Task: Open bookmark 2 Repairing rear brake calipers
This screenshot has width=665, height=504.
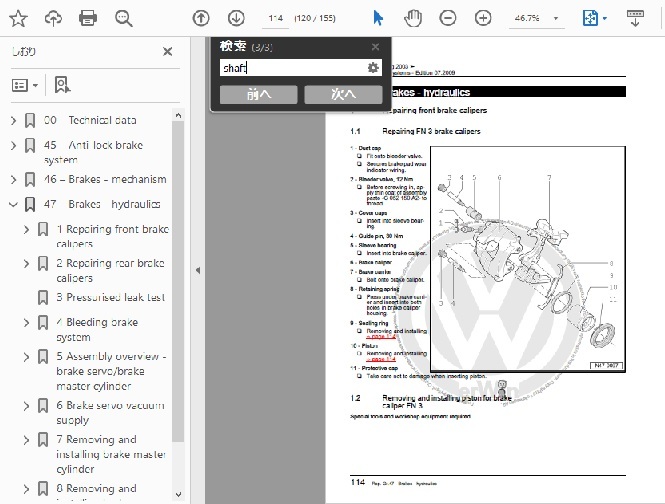Action: (x=110, y=270)
